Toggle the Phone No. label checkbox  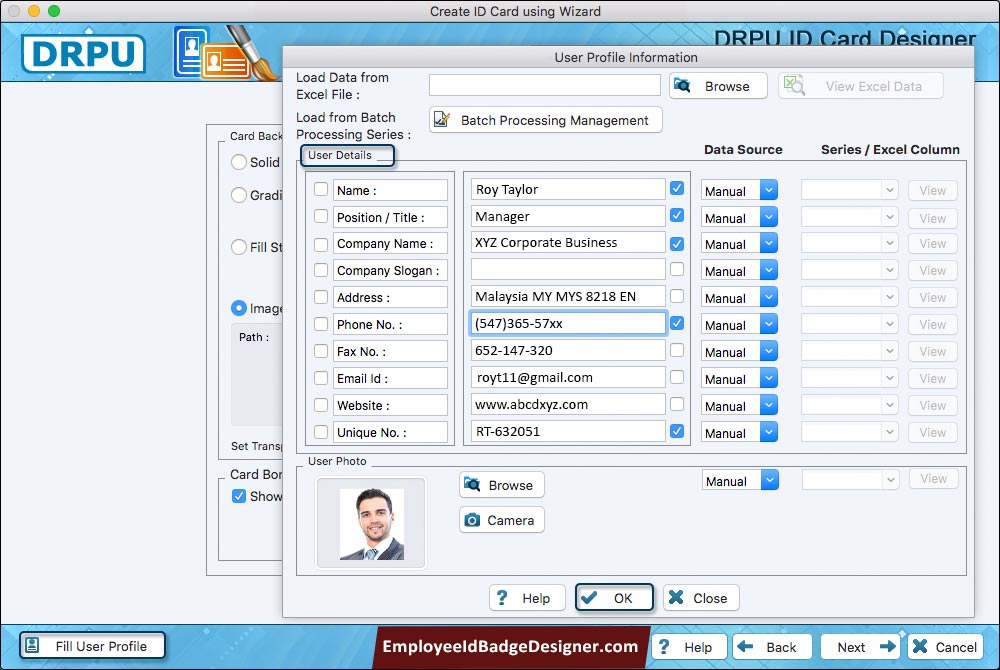321,324
